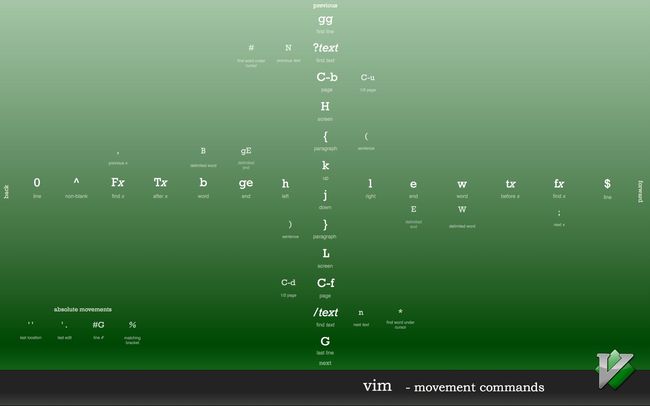Click the "- movement commands" footer text

tap(475, 388)
